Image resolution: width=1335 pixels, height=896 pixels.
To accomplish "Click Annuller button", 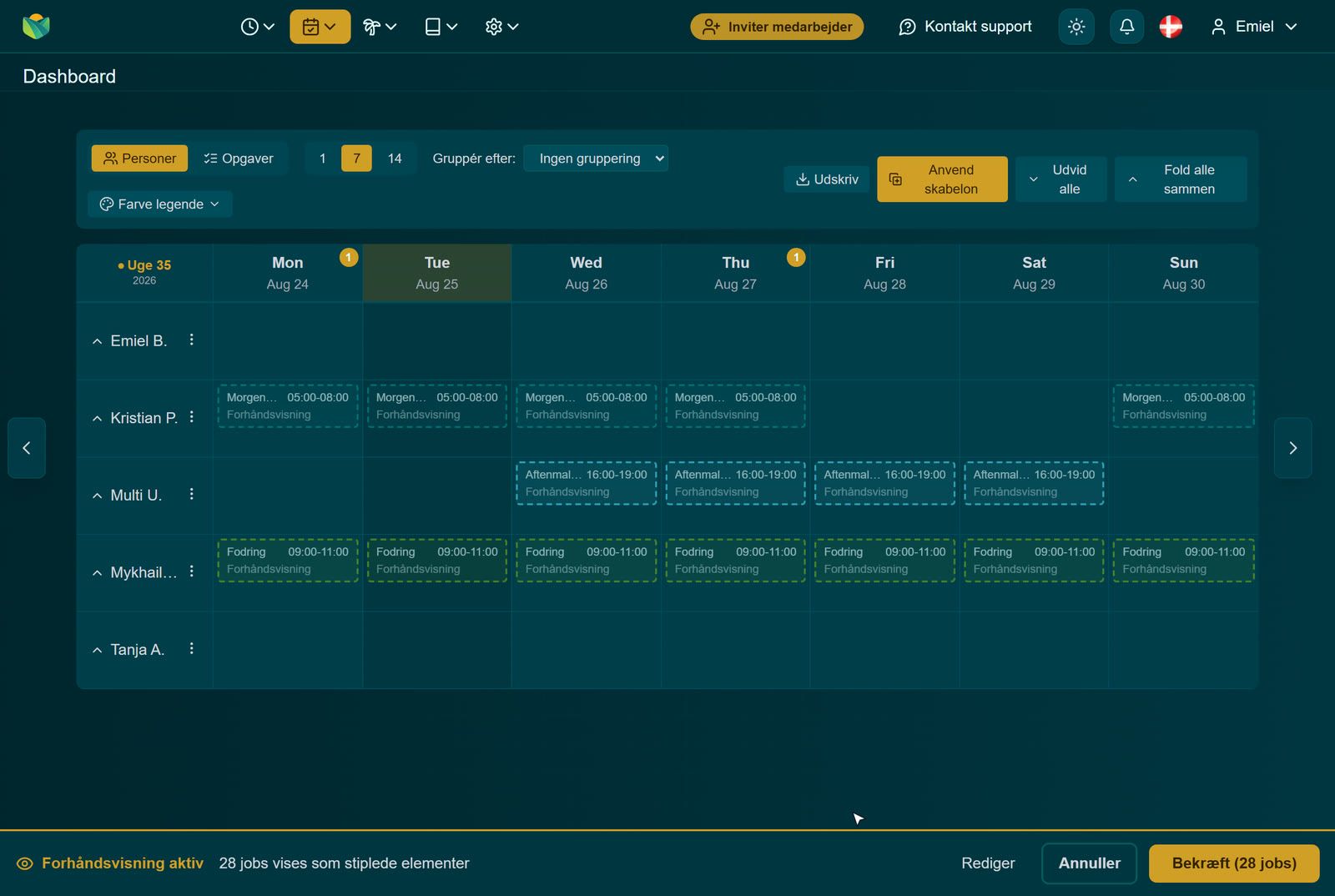I will coord(1089,863).
